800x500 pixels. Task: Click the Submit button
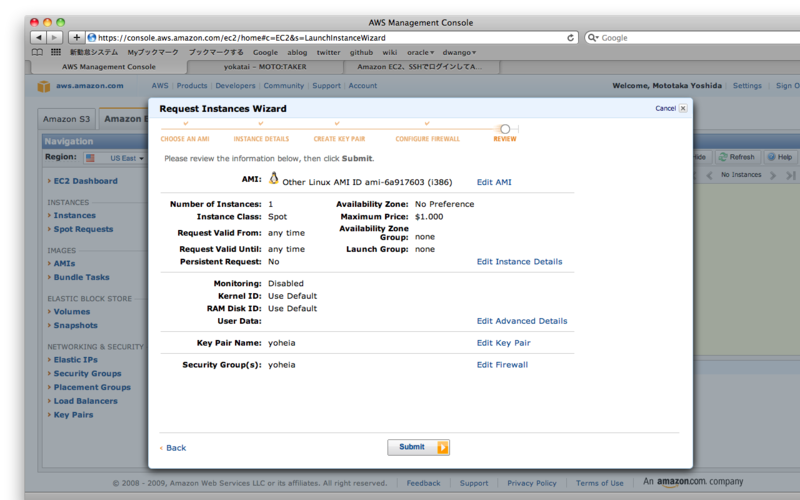coord(418,447)
